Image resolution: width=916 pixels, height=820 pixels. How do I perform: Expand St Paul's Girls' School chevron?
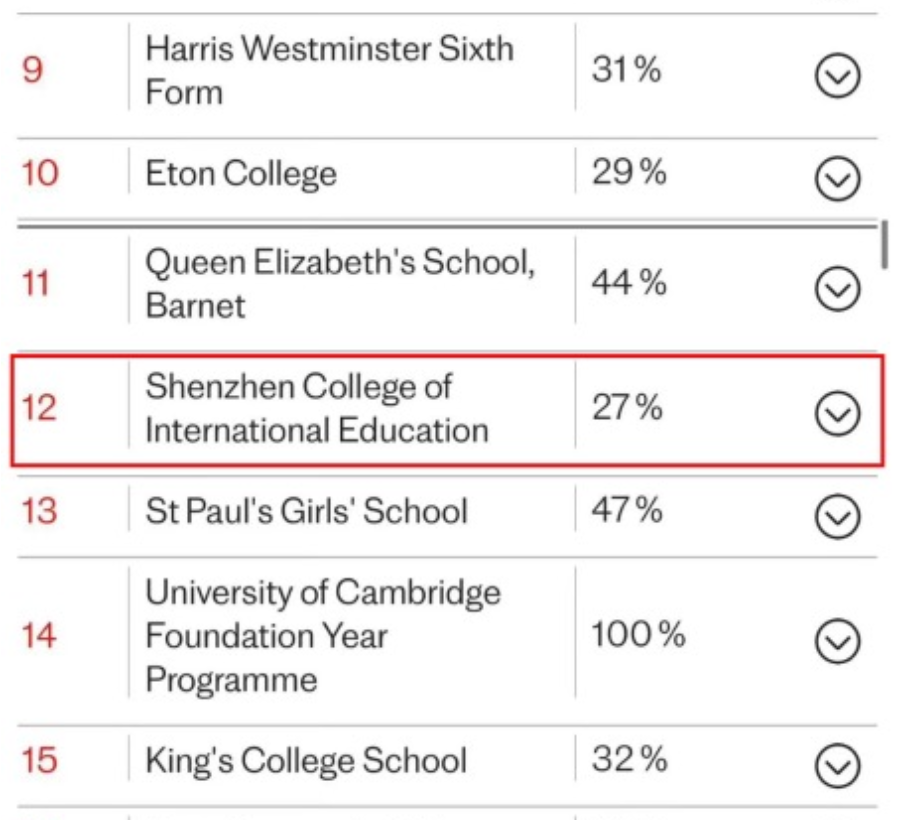[x=838, y=516]
